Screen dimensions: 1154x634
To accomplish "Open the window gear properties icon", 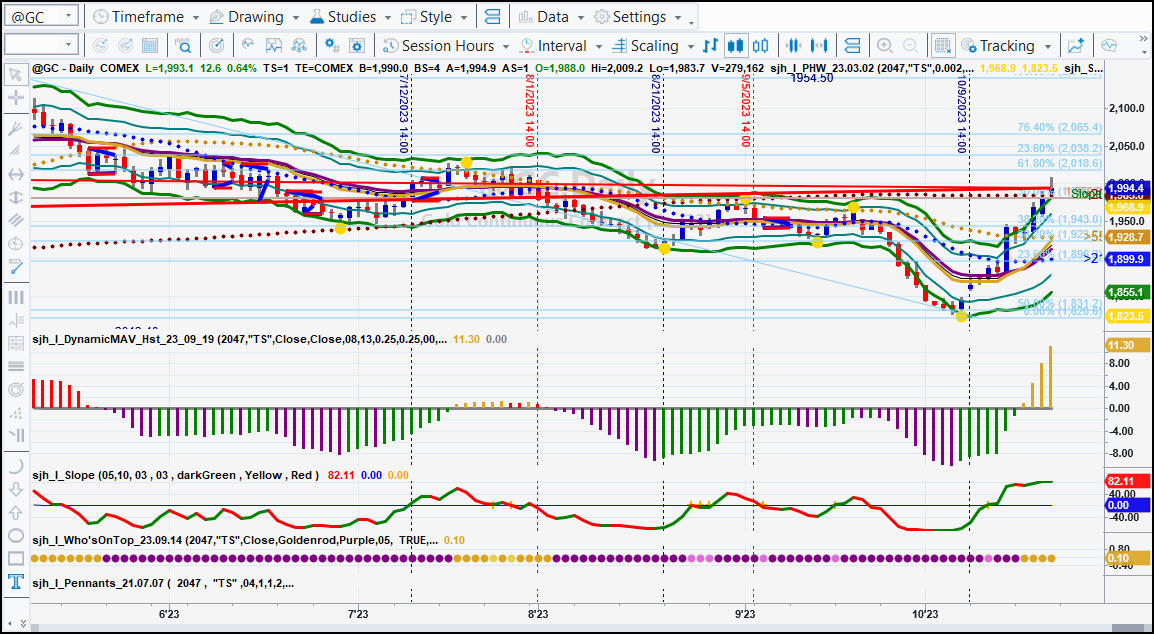I will pyautogui.click(x=357, y=46).
